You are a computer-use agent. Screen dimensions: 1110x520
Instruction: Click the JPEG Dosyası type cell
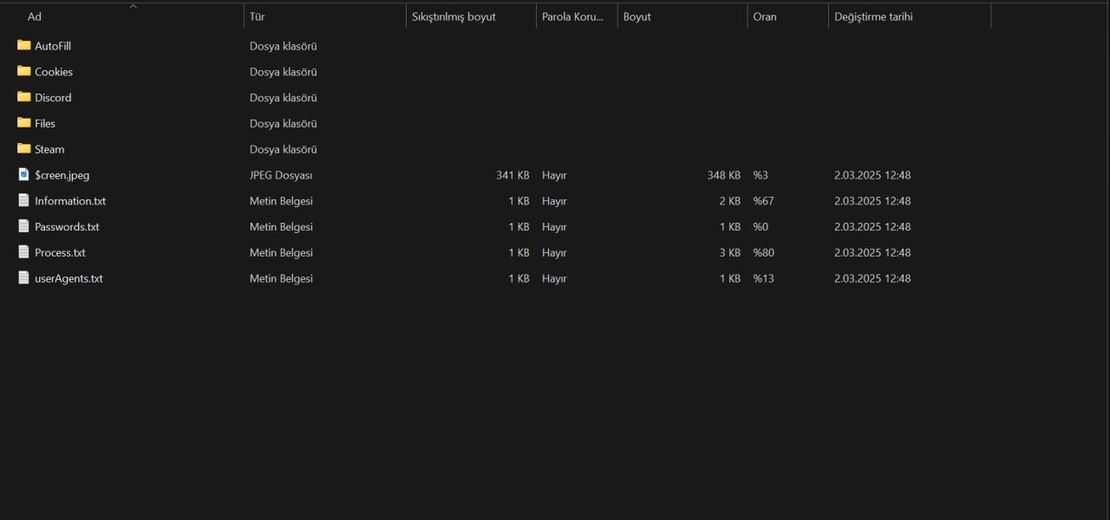click(x=281, y=175)
